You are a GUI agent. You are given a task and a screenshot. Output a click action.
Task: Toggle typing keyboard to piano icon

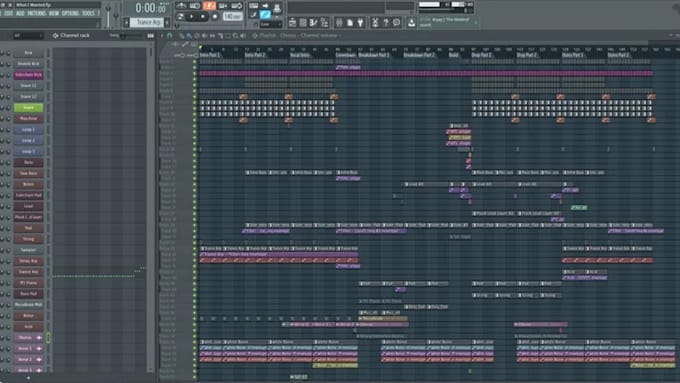click(254, 6)
